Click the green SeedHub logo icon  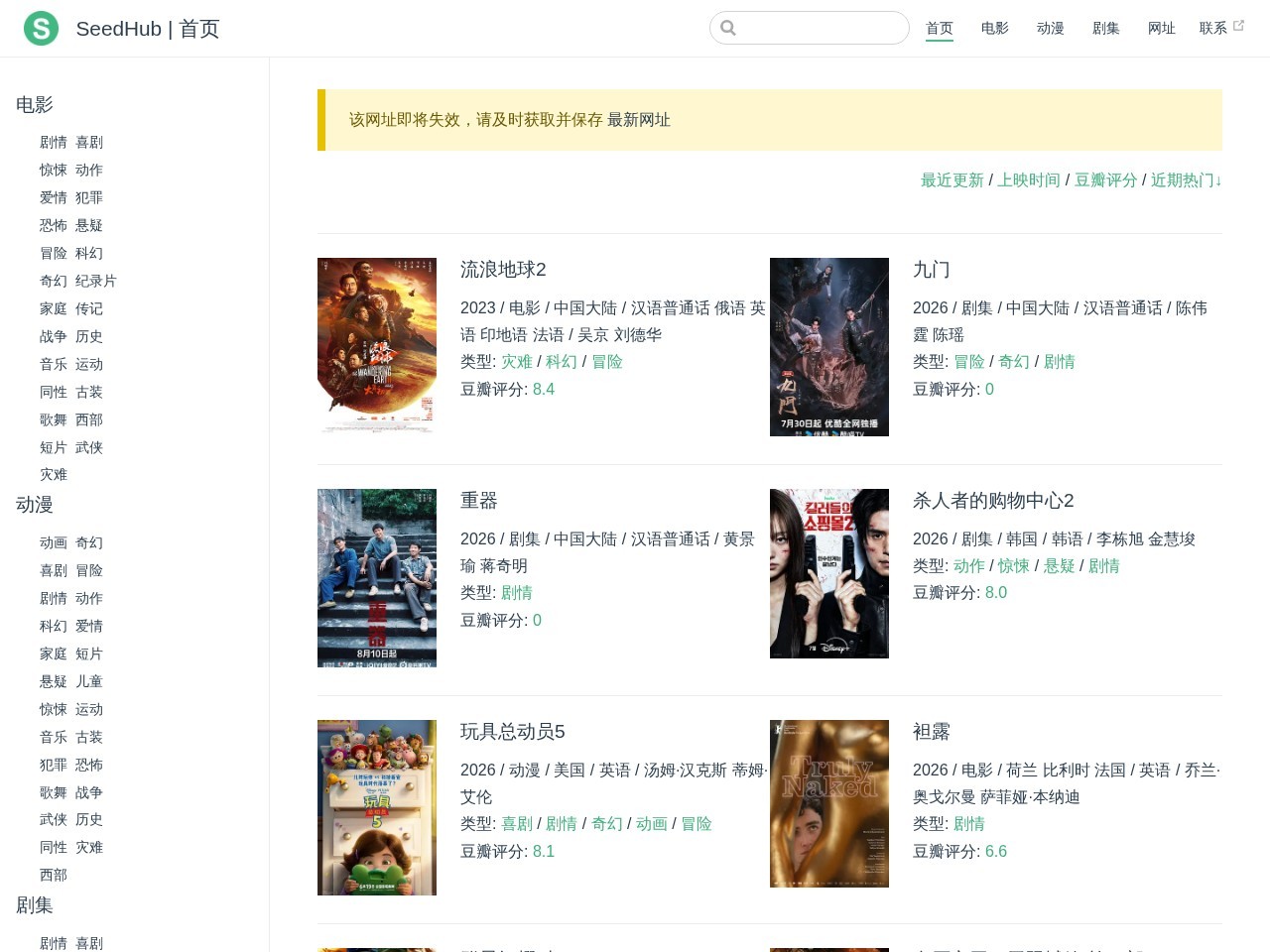pos(41,29)
